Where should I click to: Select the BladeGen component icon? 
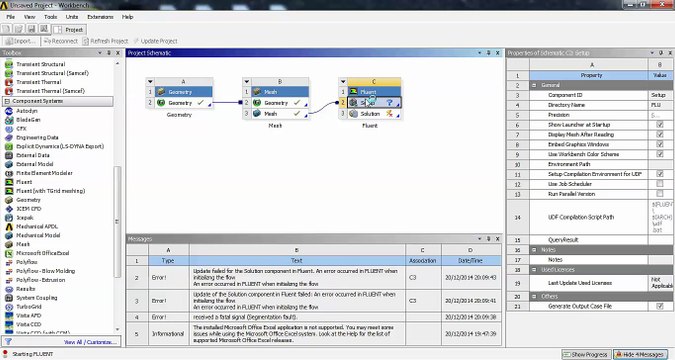pyautogui.click(x=9, y=120)
